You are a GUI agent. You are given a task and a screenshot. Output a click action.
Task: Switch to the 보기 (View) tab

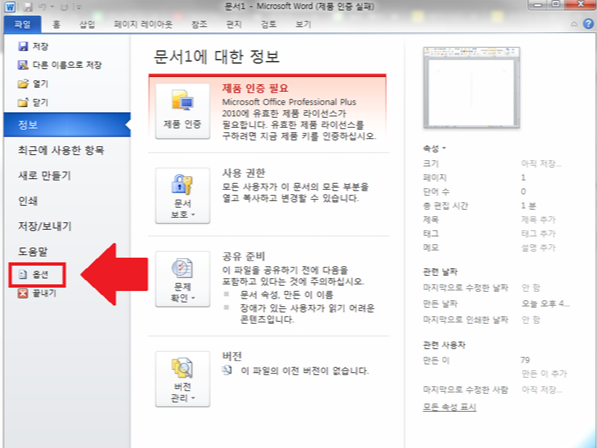click(x=303, y=25)
